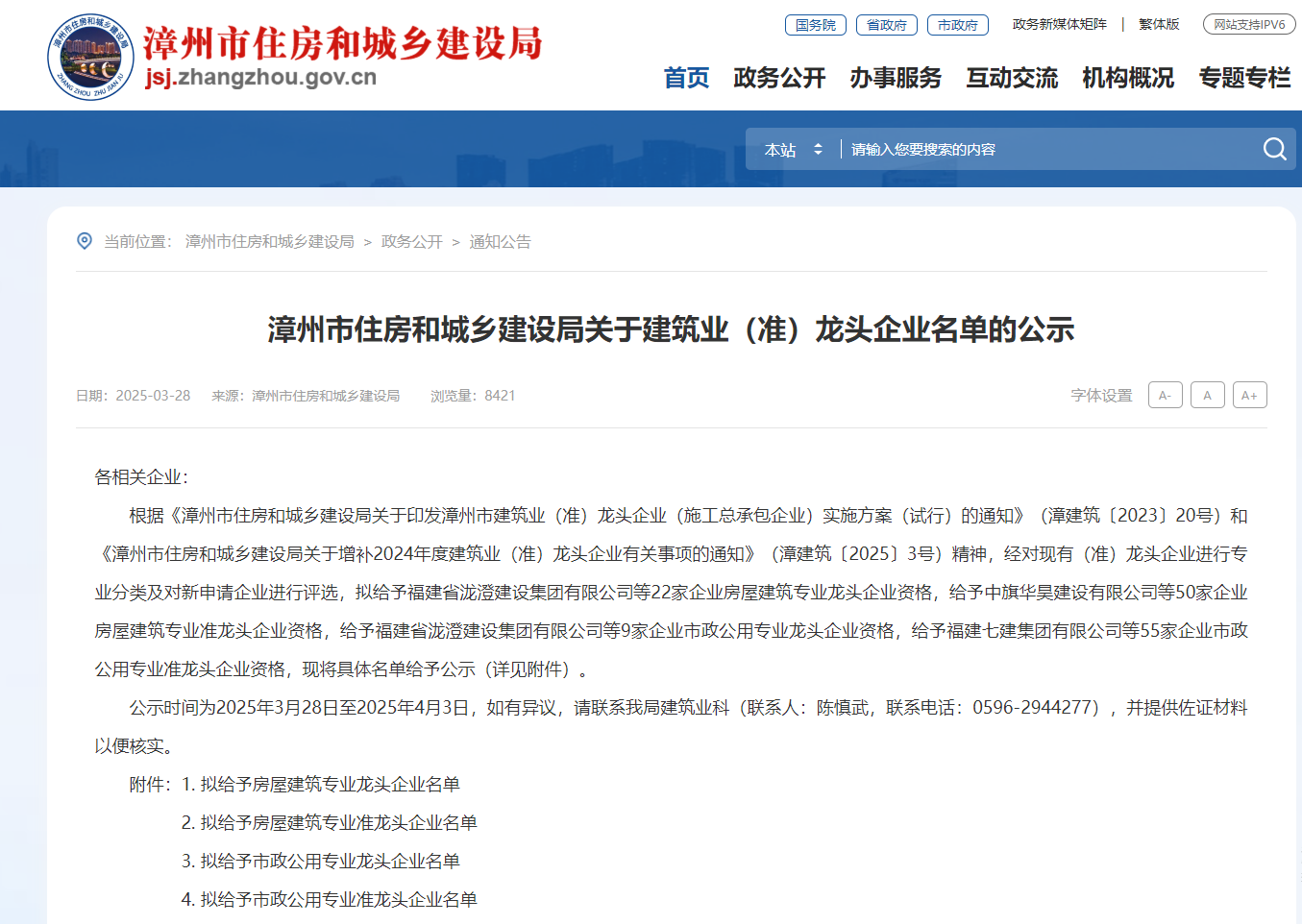
Task: Increase font size with A+ button
Action: coord(1250,395)
